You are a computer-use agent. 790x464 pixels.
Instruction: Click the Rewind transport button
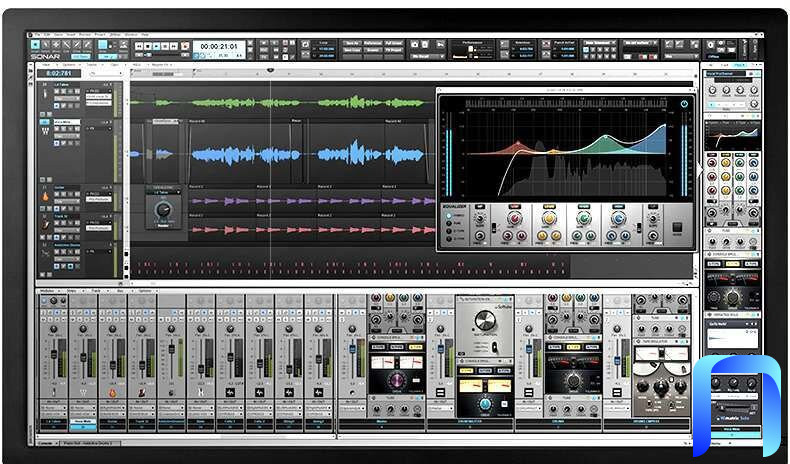(x=139, y=46)
